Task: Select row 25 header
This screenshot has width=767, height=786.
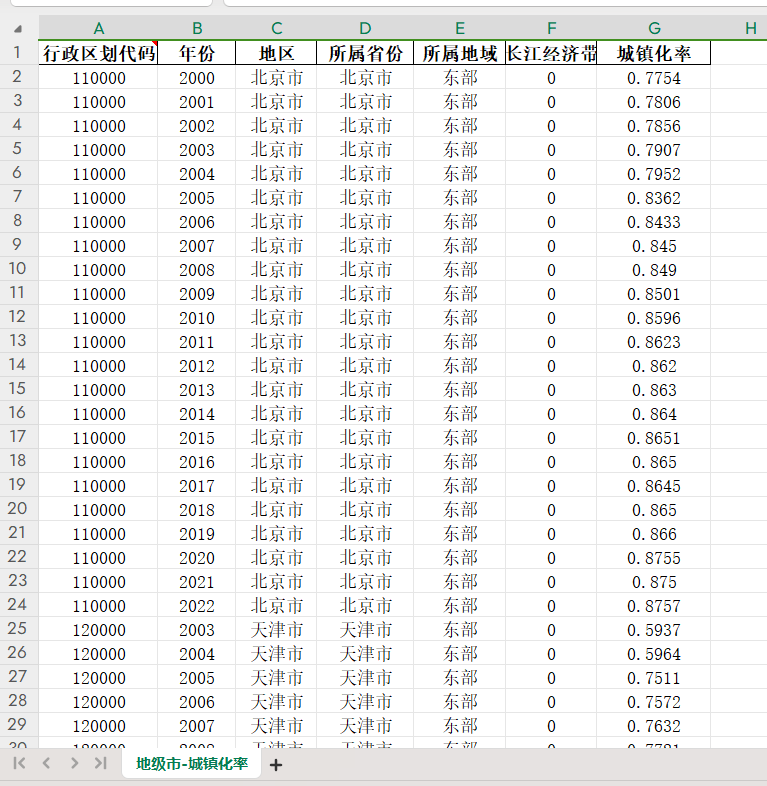Action: 18,629
